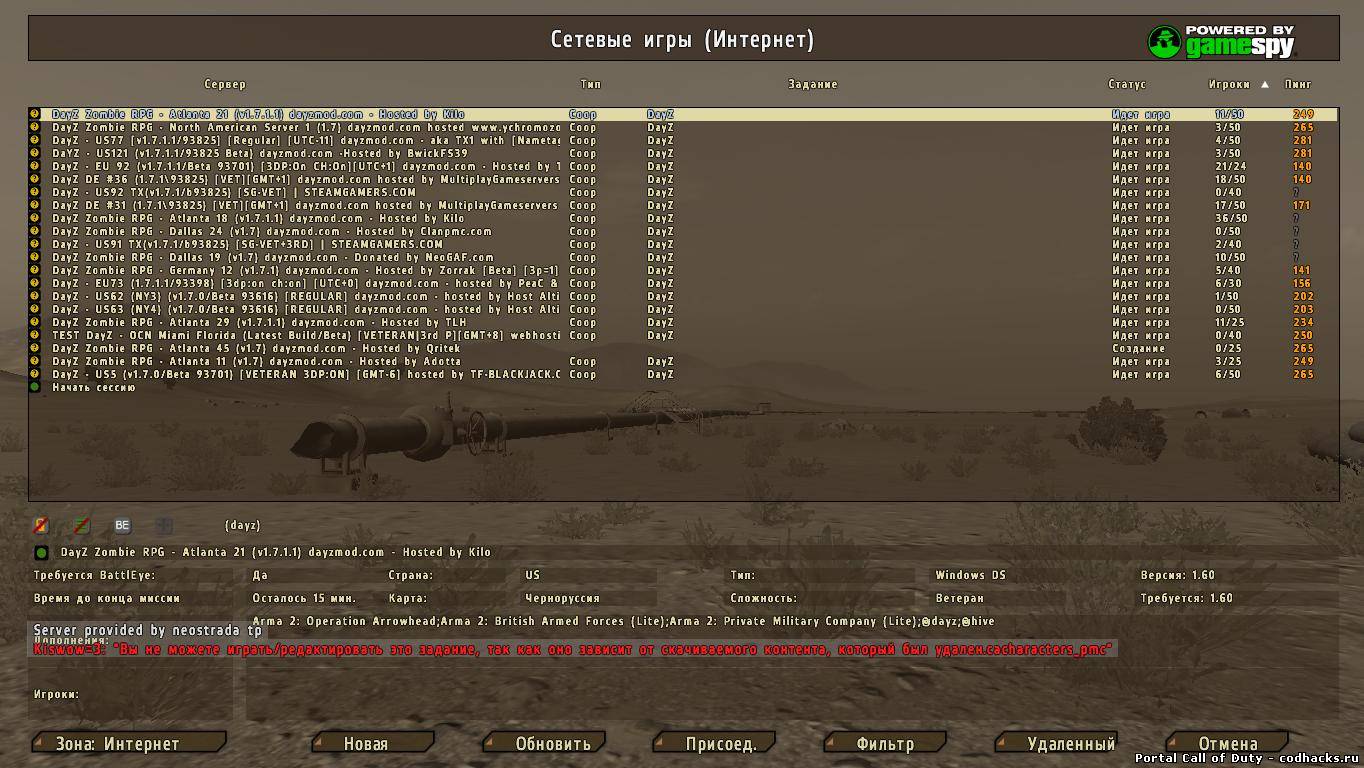The height and width of the screenshot is (768, 1364).
Task: Select US91 TX STEAMGAMERS.COM server row
Action: tap(683, 245)
